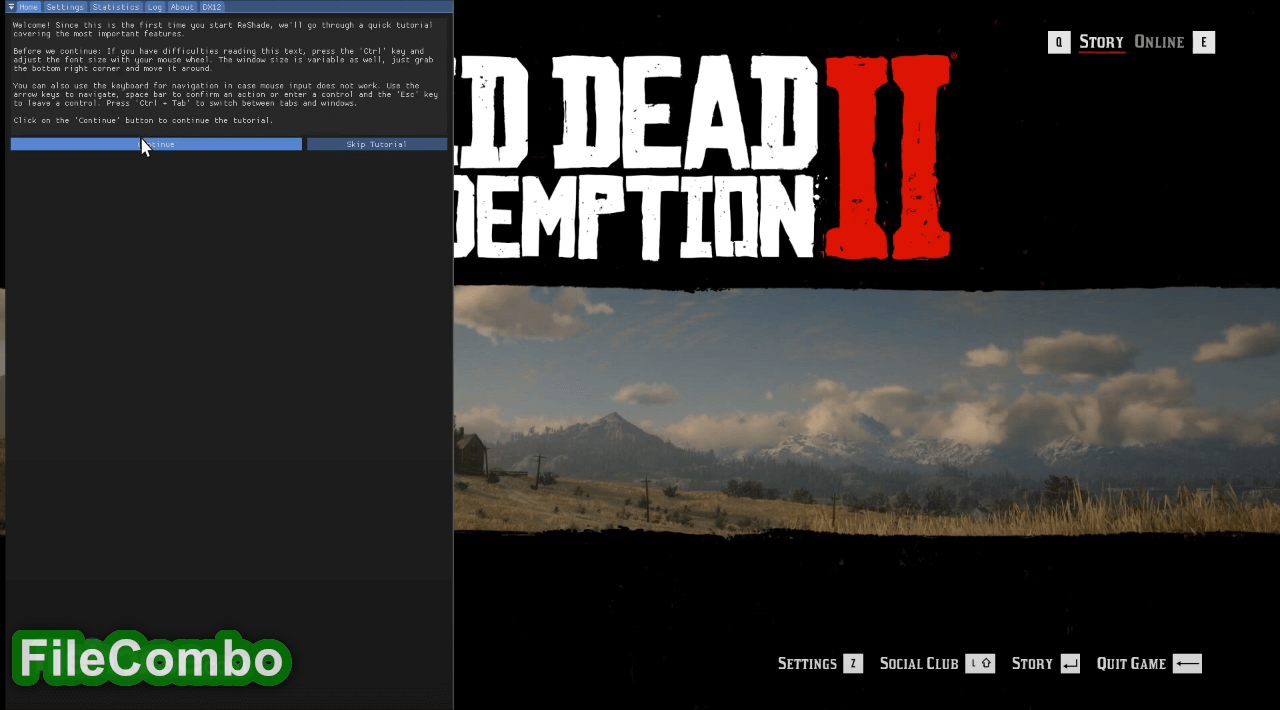
Task: Open the ReShade Settings tab
Action: point(65,7)
